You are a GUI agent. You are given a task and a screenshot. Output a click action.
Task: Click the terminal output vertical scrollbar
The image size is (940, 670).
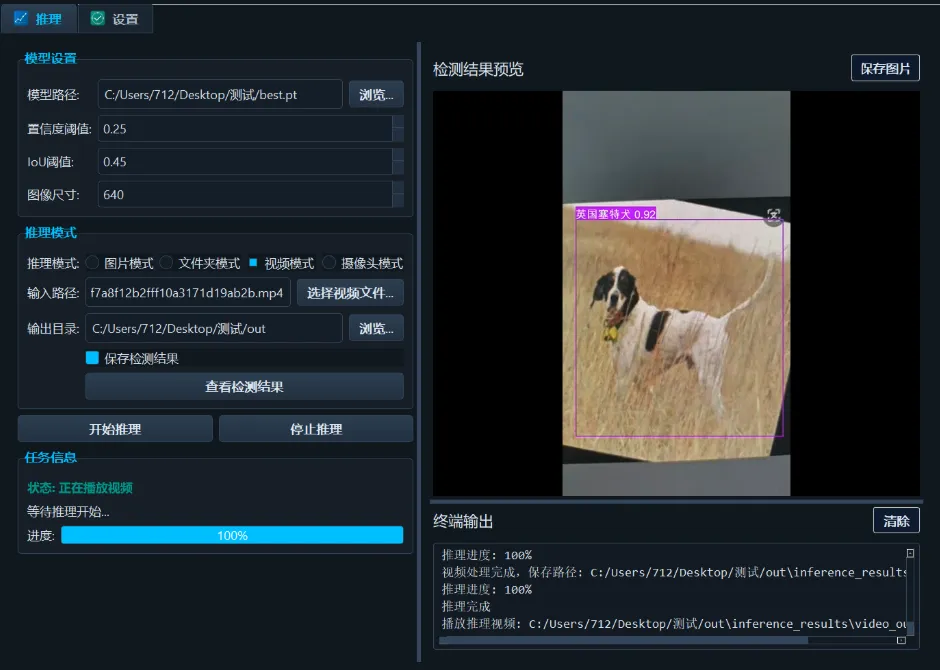[910, 627]
